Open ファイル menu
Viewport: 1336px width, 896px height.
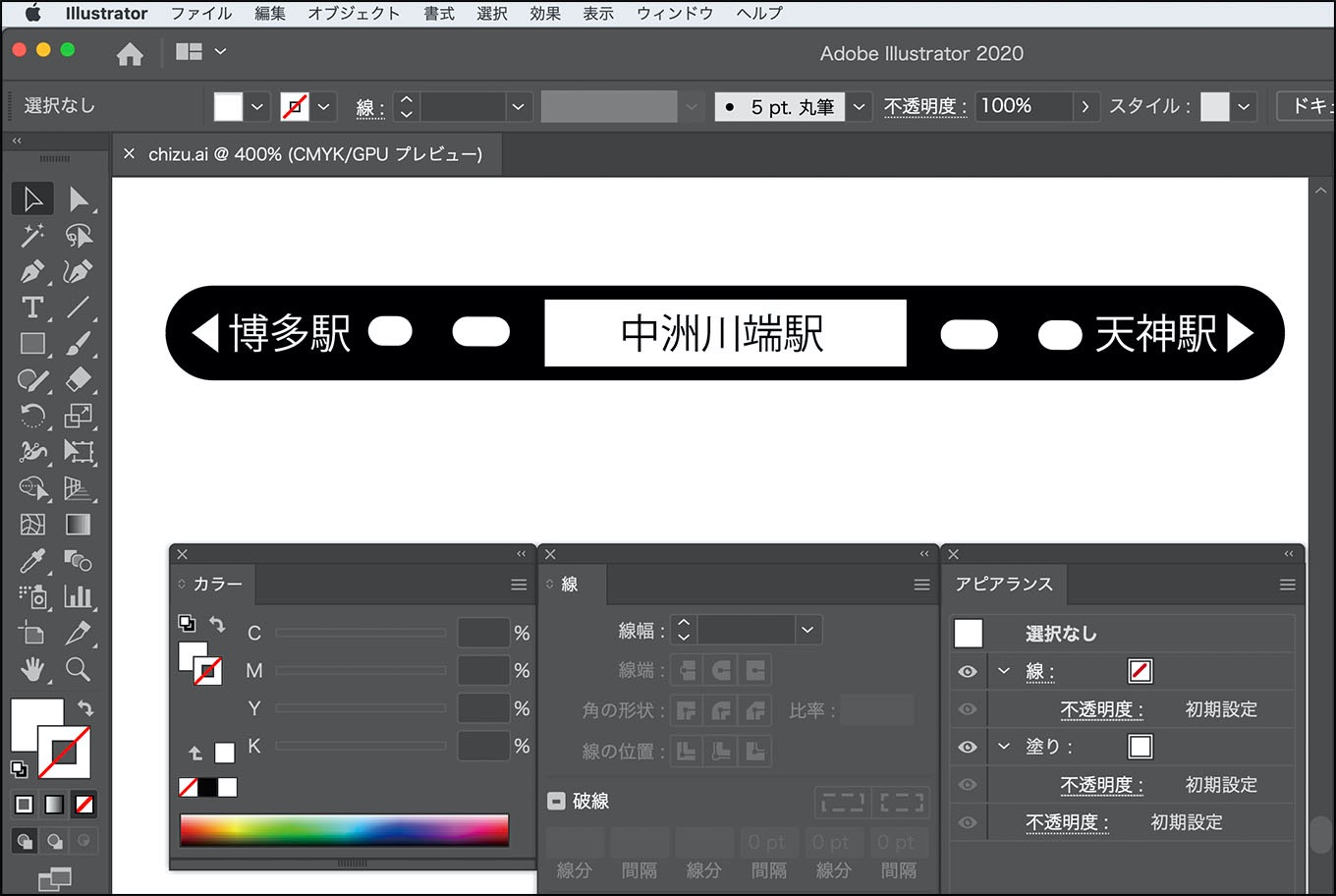[x=201, y=13]
